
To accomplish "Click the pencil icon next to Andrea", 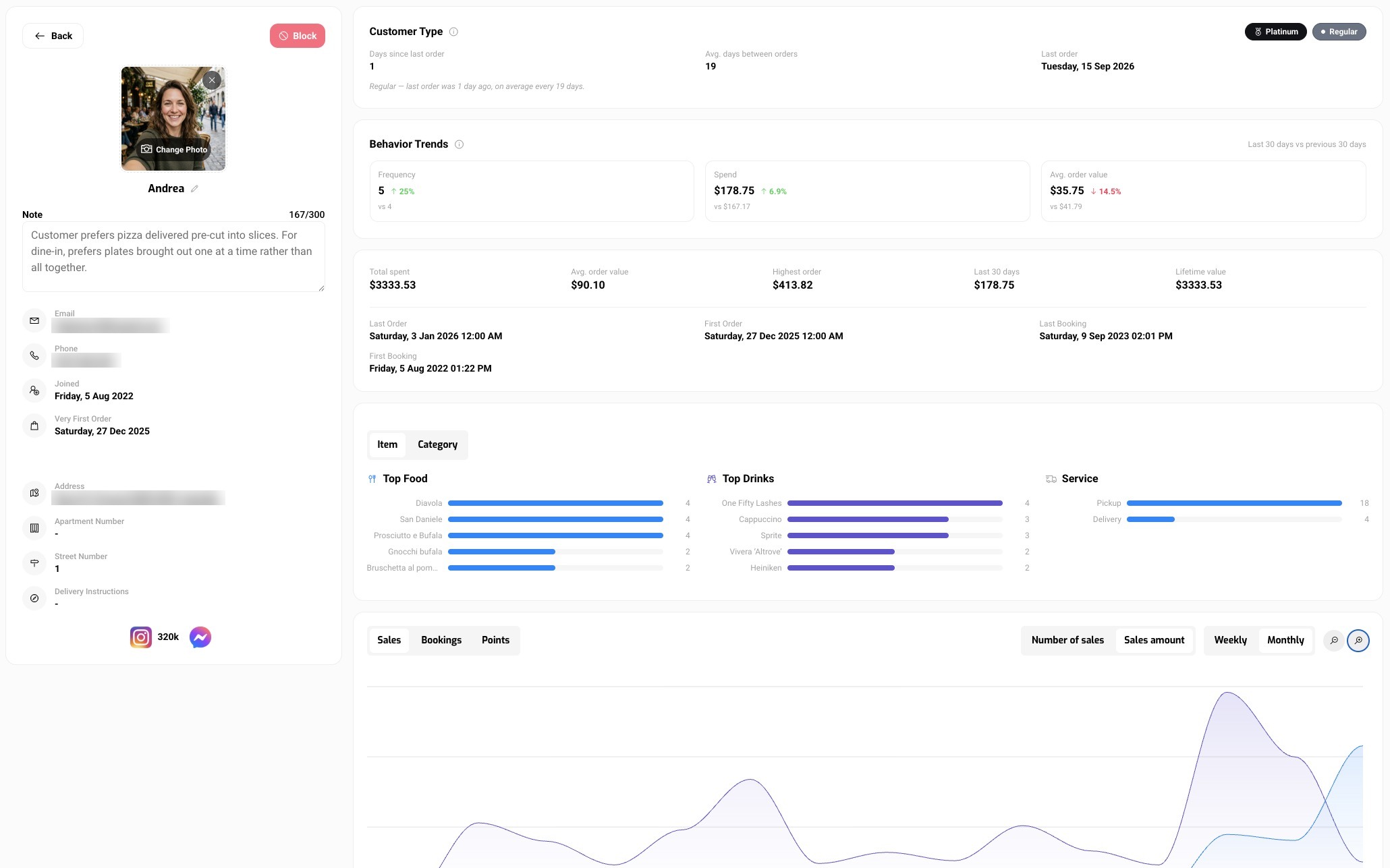I will click(194, 189).
